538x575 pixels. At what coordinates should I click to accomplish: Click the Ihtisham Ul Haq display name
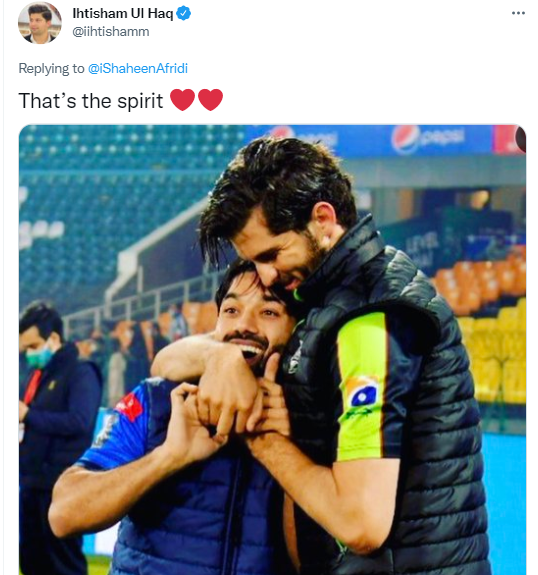[x=122, y=14]
